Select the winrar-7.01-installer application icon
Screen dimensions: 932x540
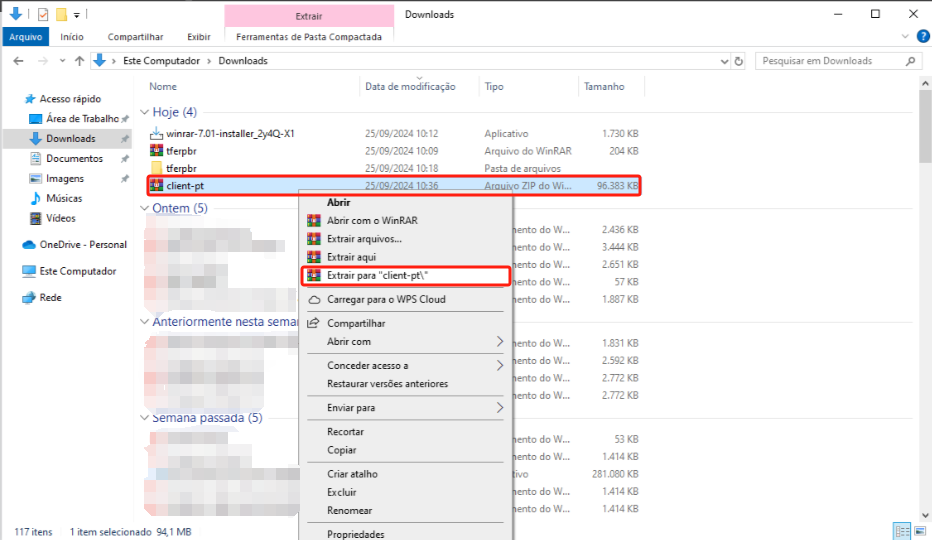click(x=156, y=133)
